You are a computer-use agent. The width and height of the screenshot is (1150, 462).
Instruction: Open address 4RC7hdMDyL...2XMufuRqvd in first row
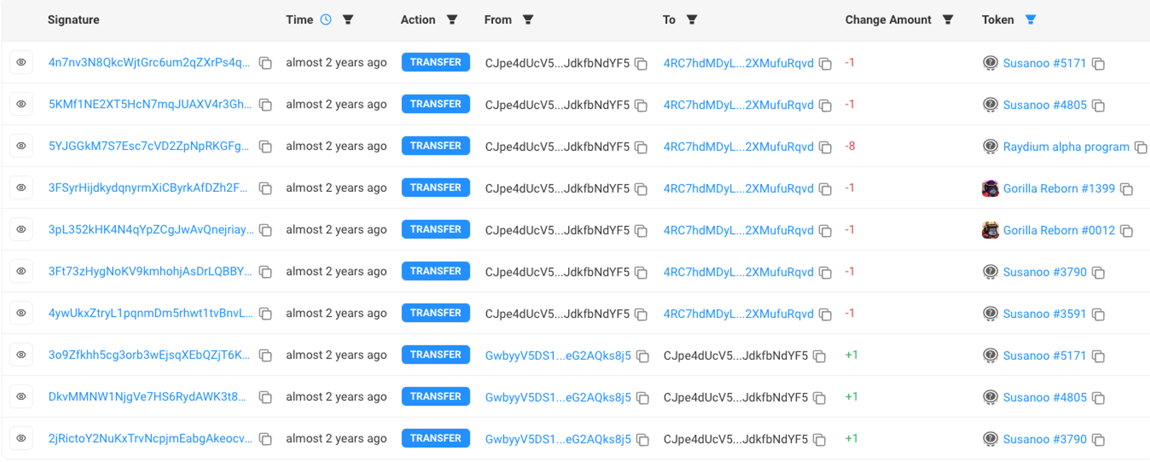739,63
